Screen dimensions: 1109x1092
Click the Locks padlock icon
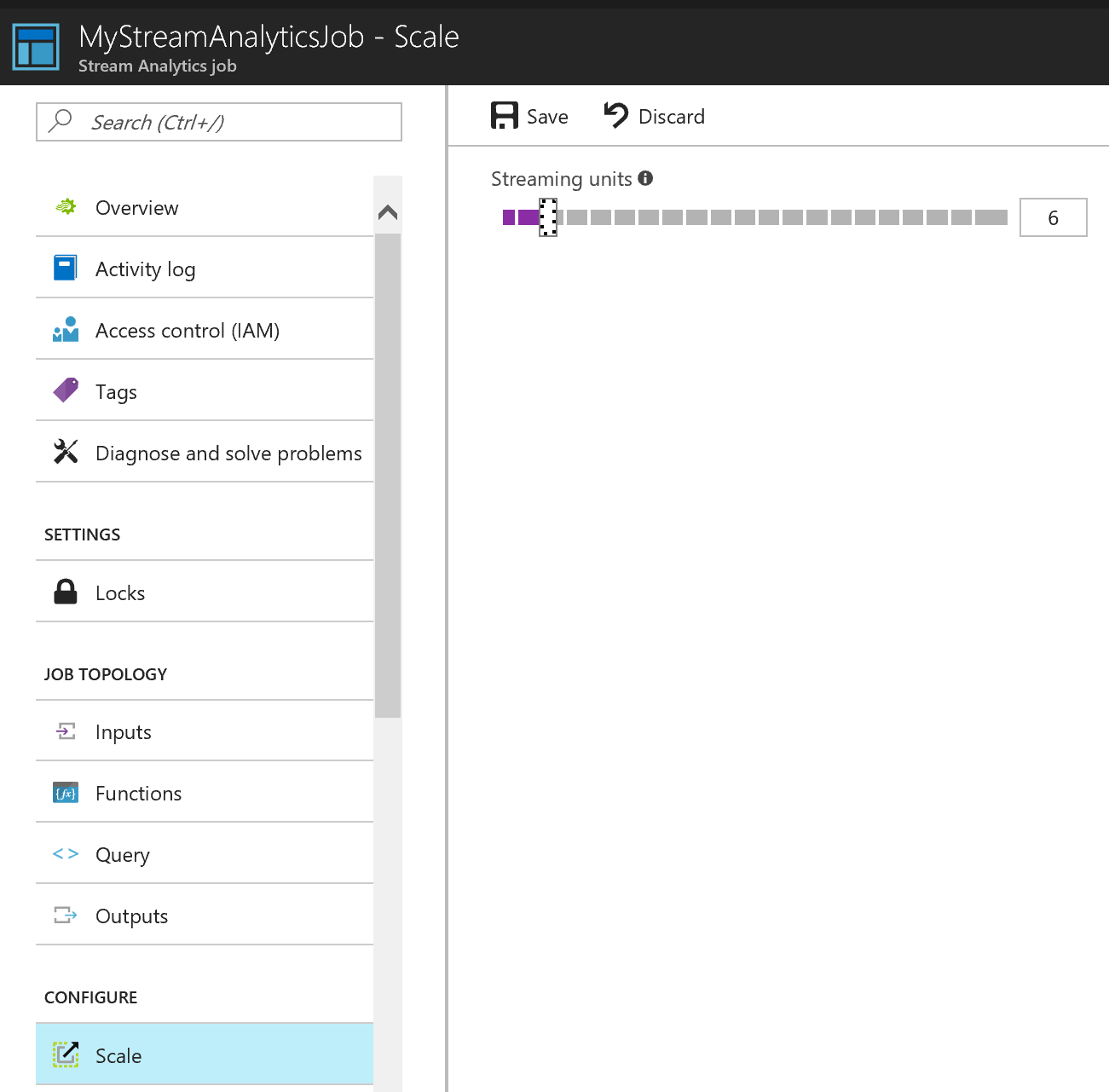(66, 592)
